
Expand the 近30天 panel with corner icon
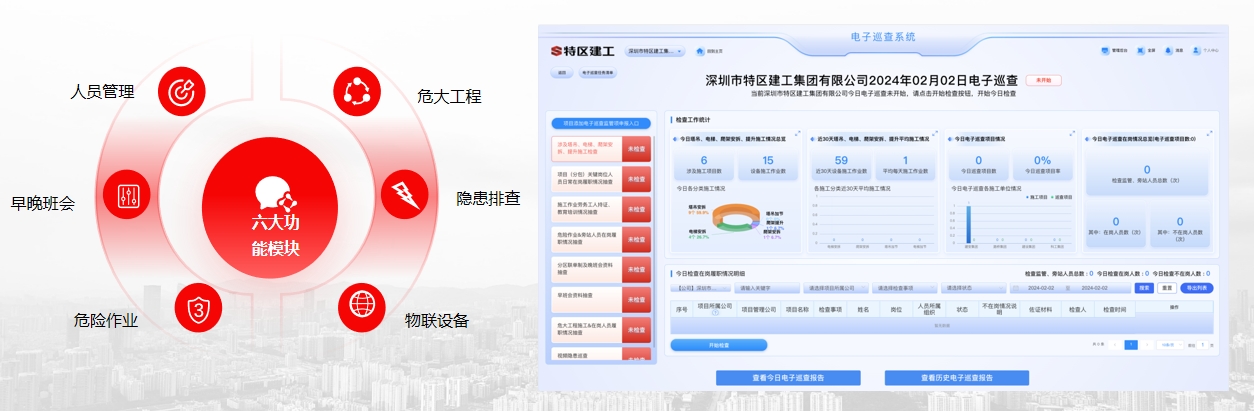click(x=935, y=133)
